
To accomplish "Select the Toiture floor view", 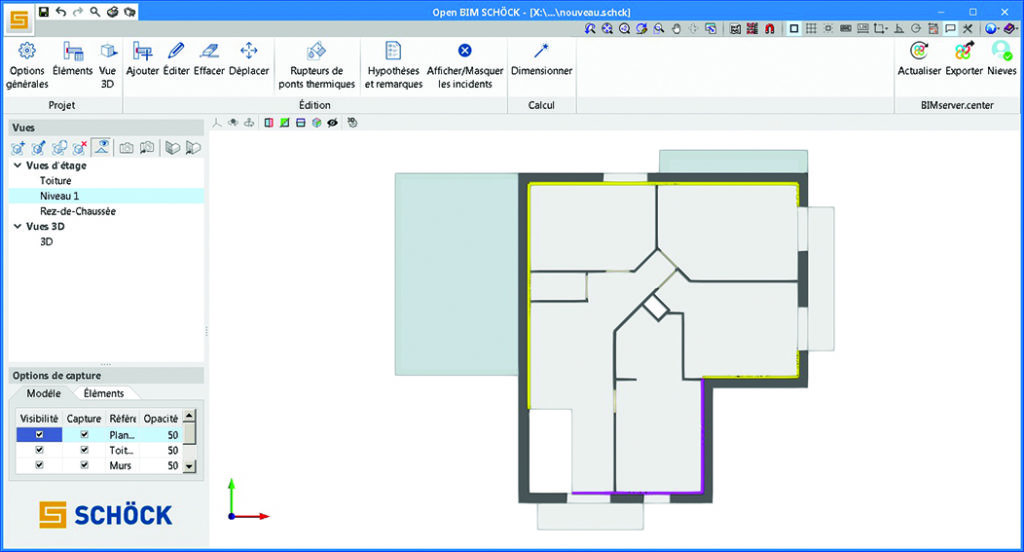I will tap(56, 181).
